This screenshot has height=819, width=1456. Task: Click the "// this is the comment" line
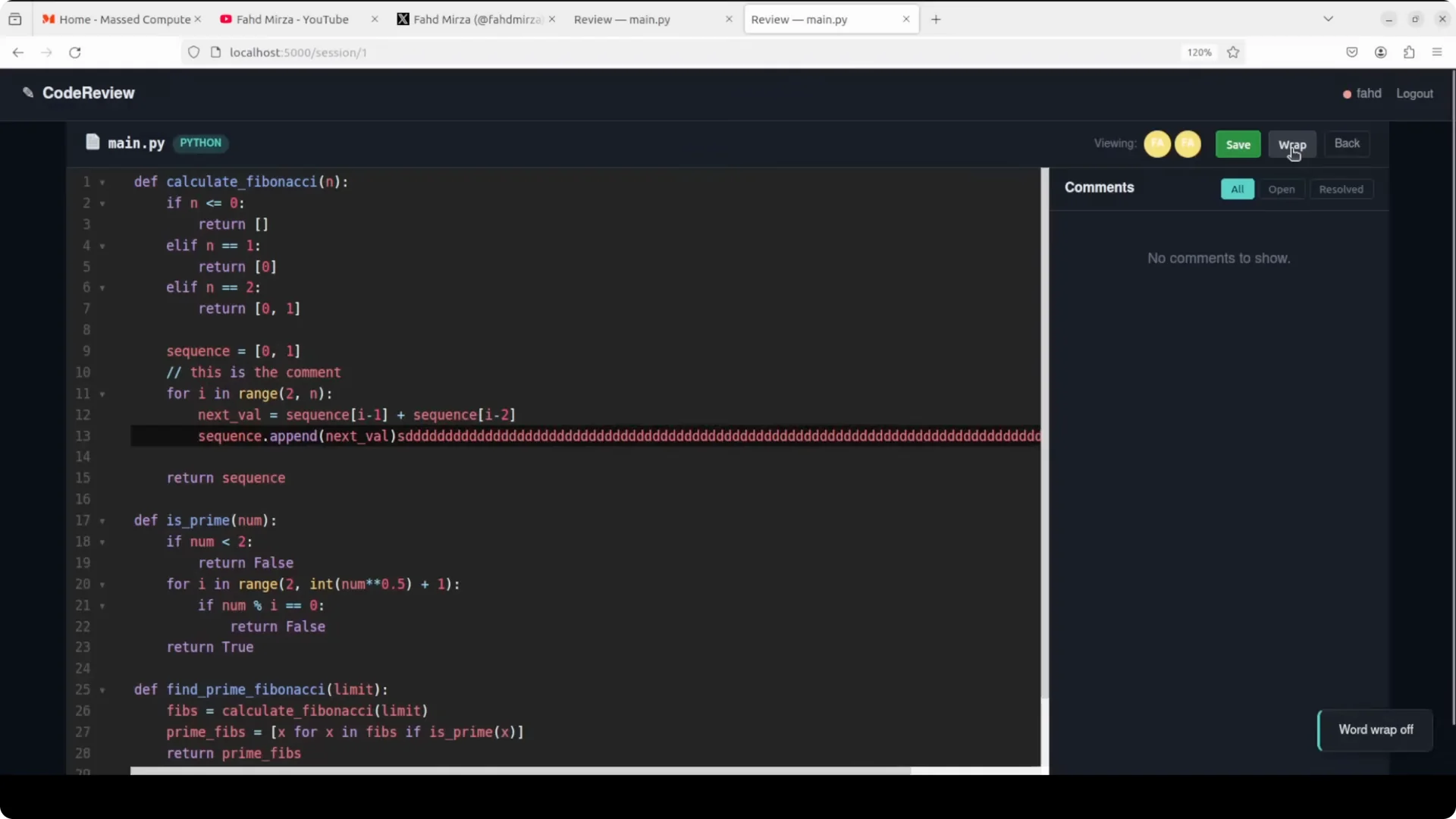coord(253,372)
